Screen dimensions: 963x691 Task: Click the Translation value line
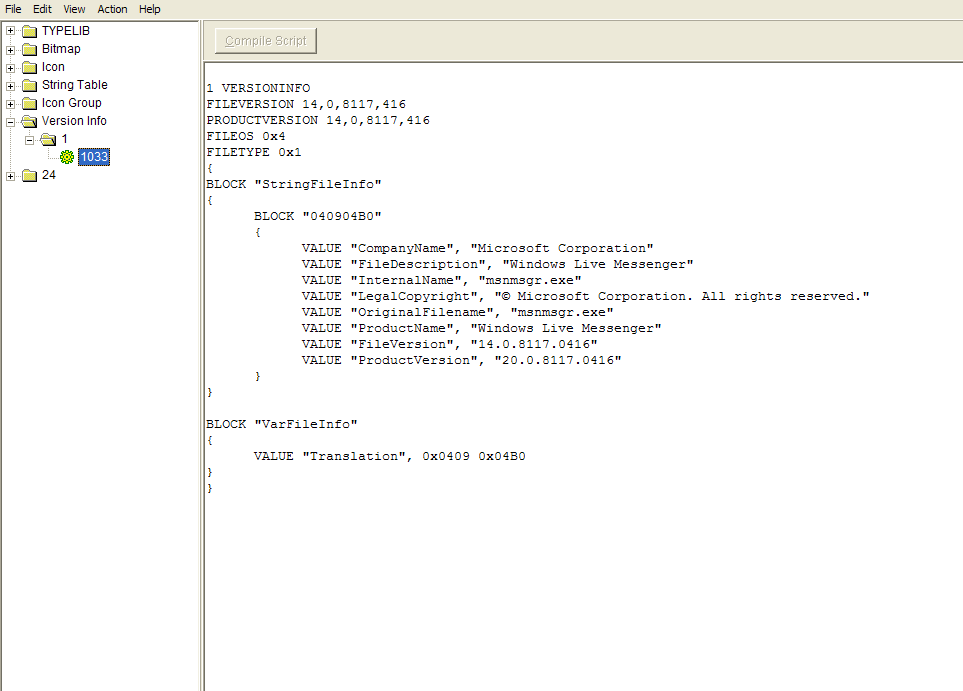click(x=390, y=456)
